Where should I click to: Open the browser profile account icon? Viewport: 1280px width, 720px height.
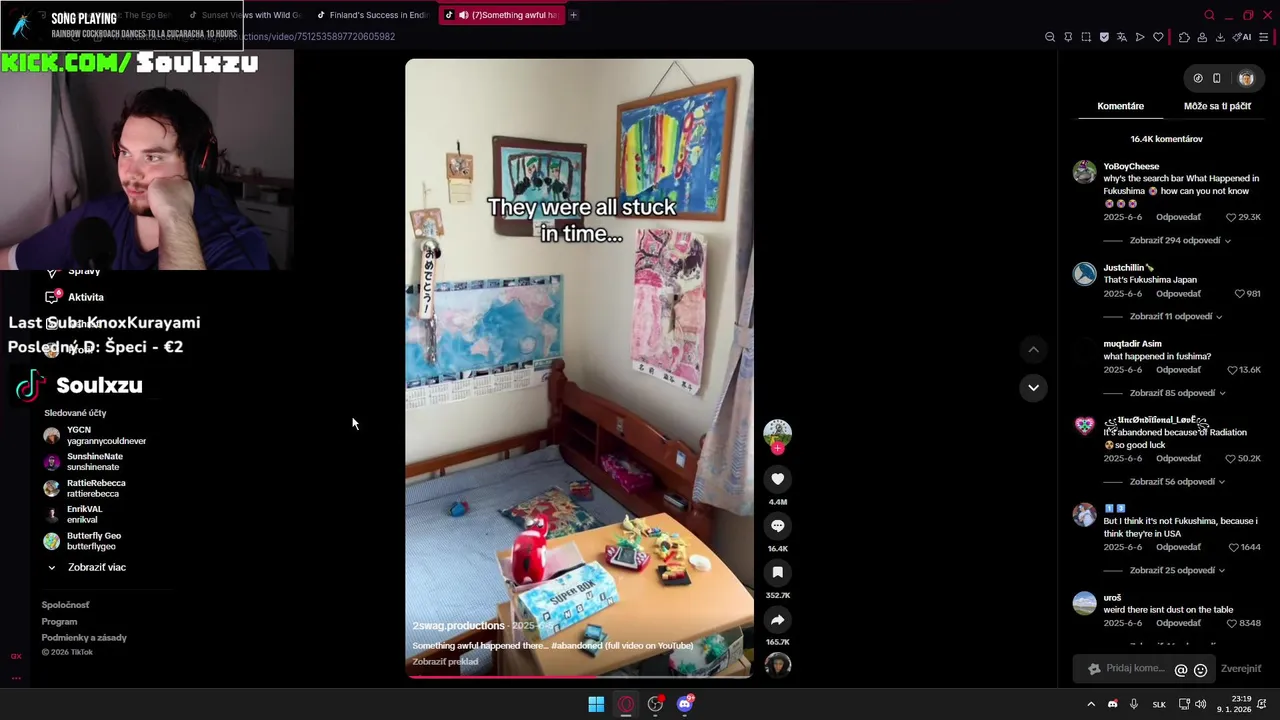pos(1202,37)
